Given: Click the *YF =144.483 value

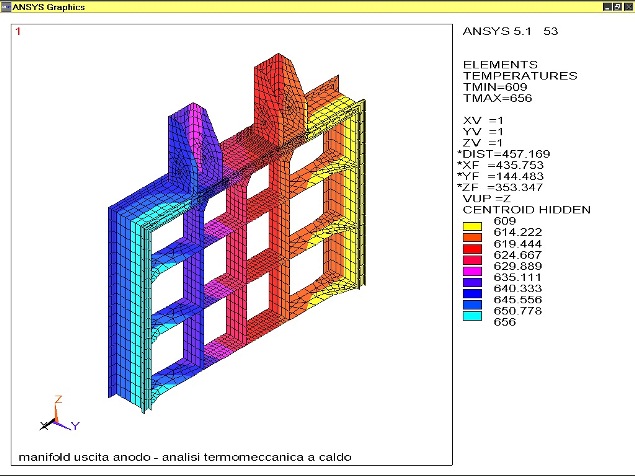Looking at the screenshot, I should [x=500, y=176].
